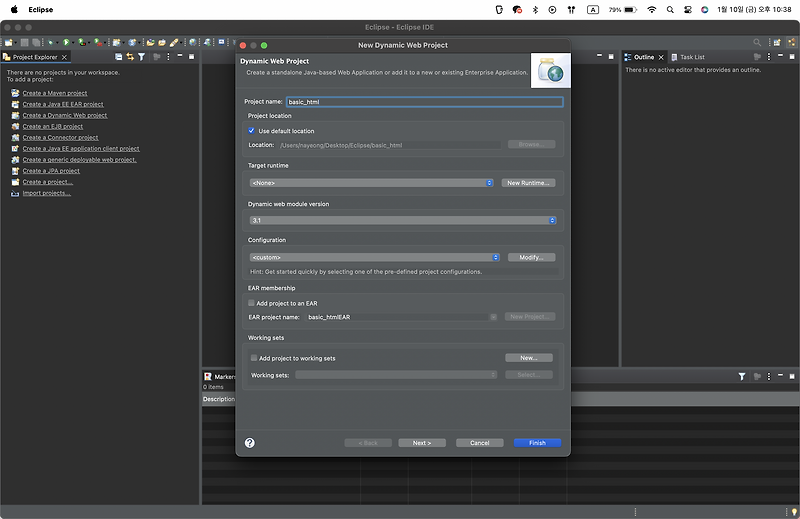Open the filter icon in Project Explorer toolbar
Screen dimensions: 800x519
[141, 57]
